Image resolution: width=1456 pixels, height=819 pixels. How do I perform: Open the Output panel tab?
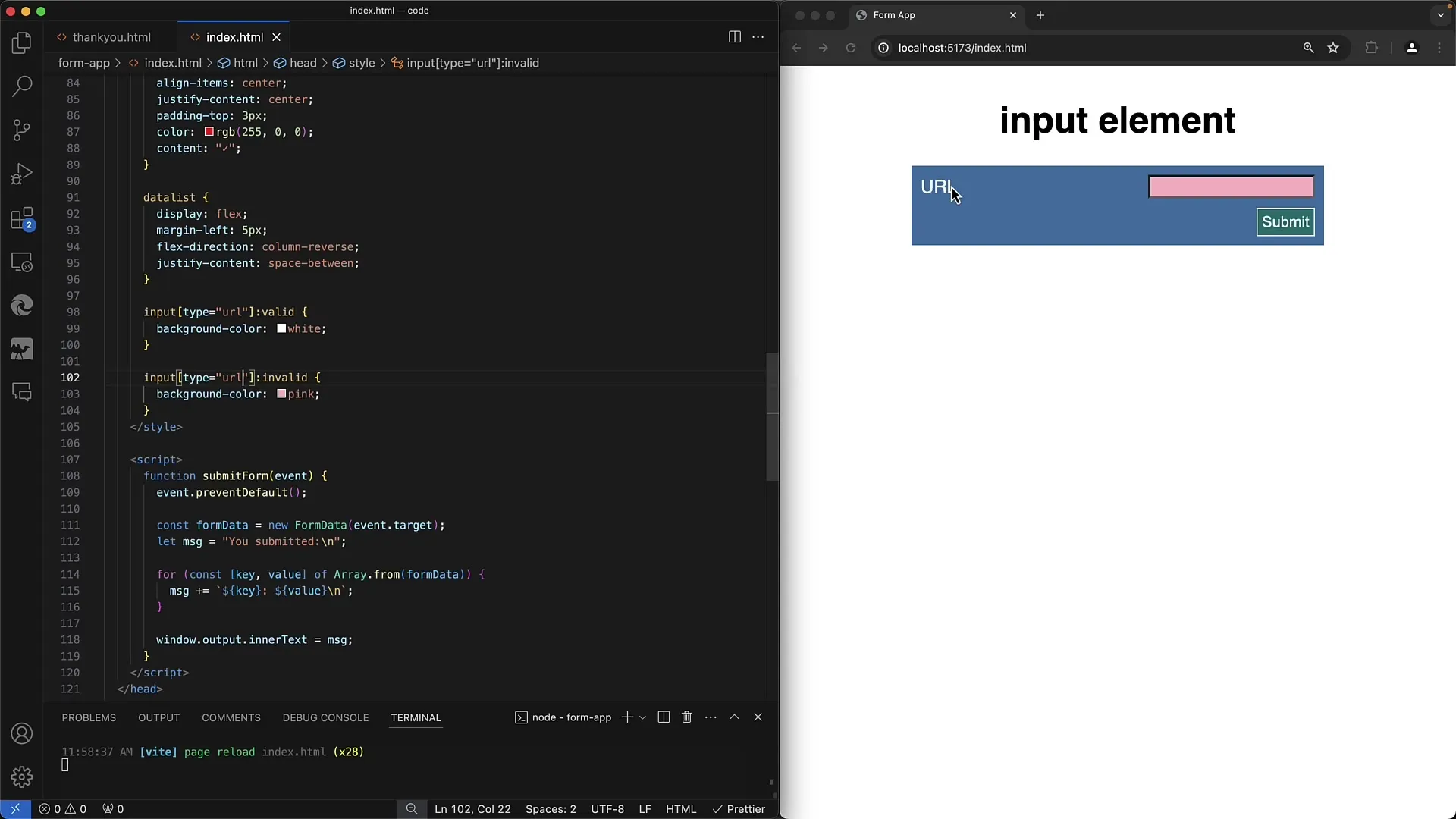(x=159, y=717)
